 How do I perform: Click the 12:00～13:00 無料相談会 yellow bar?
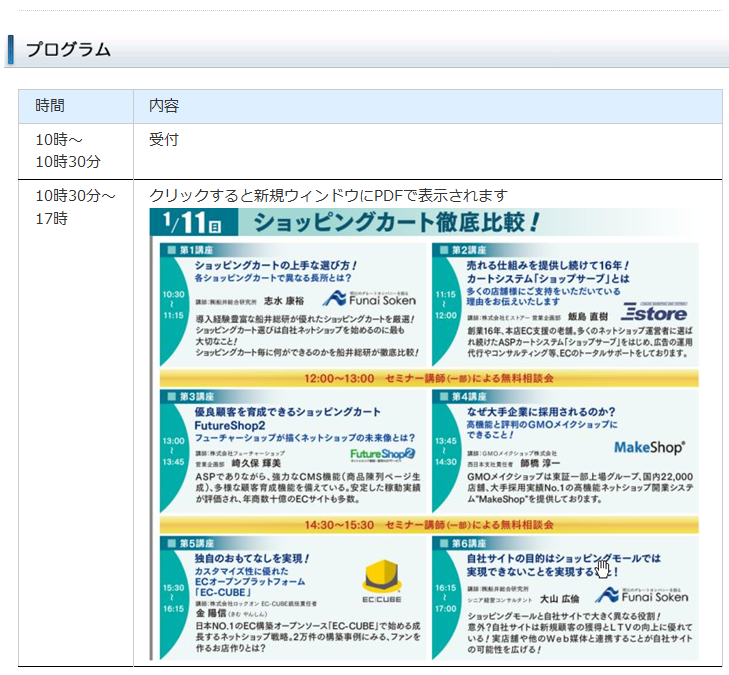click(429, 378)
